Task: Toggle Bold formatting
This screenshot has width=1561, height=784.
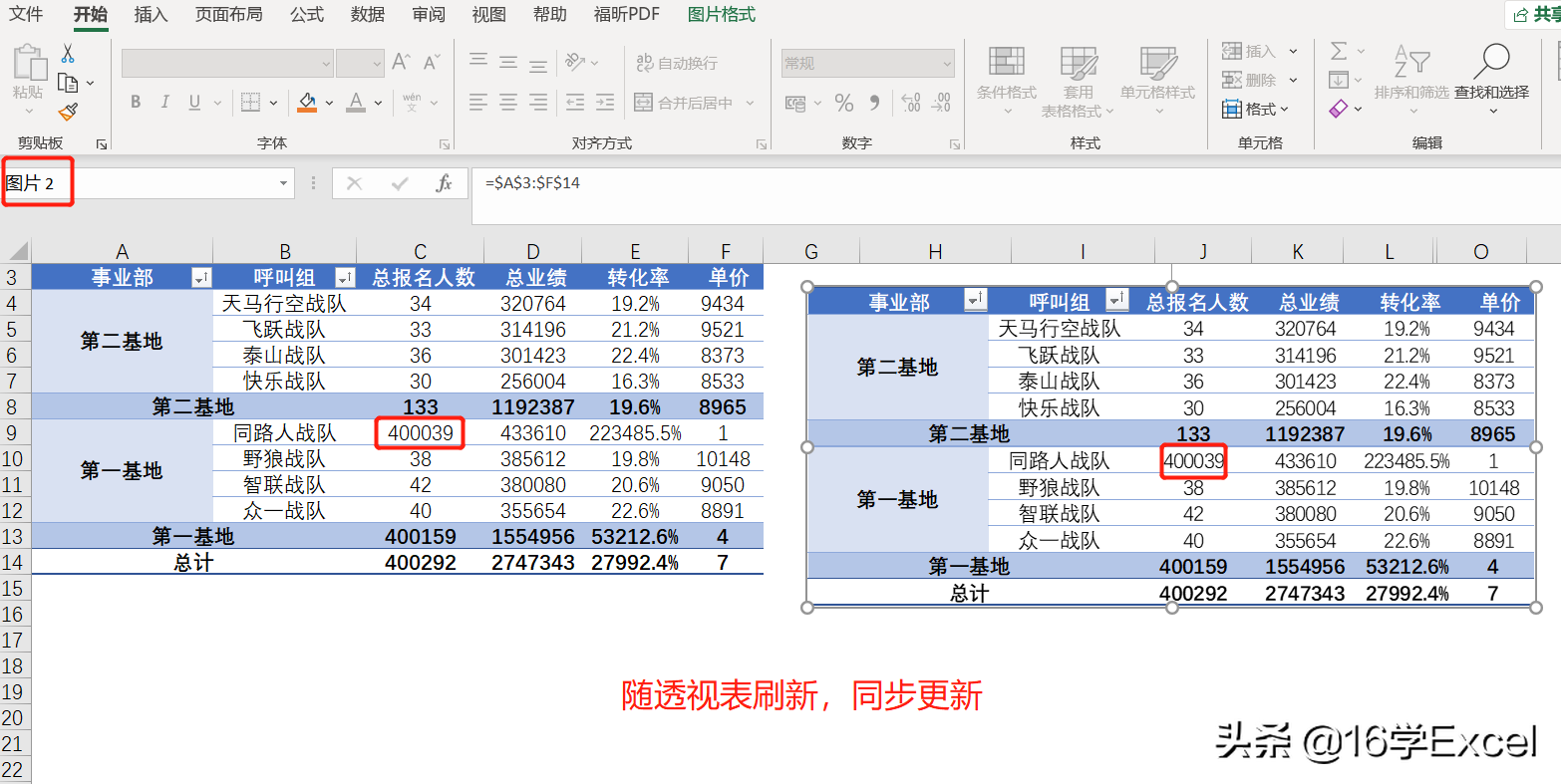Action: coord(136,103)
